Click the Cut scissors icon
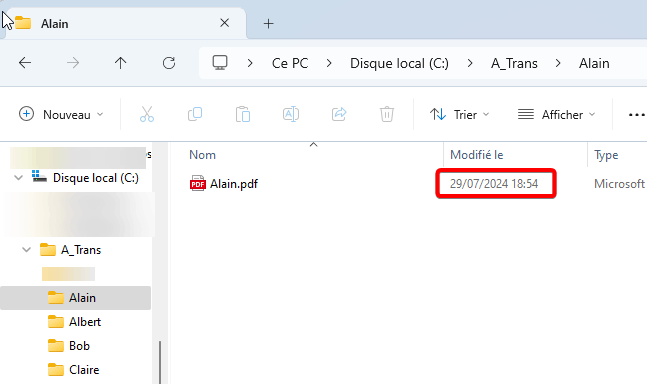This screenshot has height=384, width=647. [x=147, y=114]
